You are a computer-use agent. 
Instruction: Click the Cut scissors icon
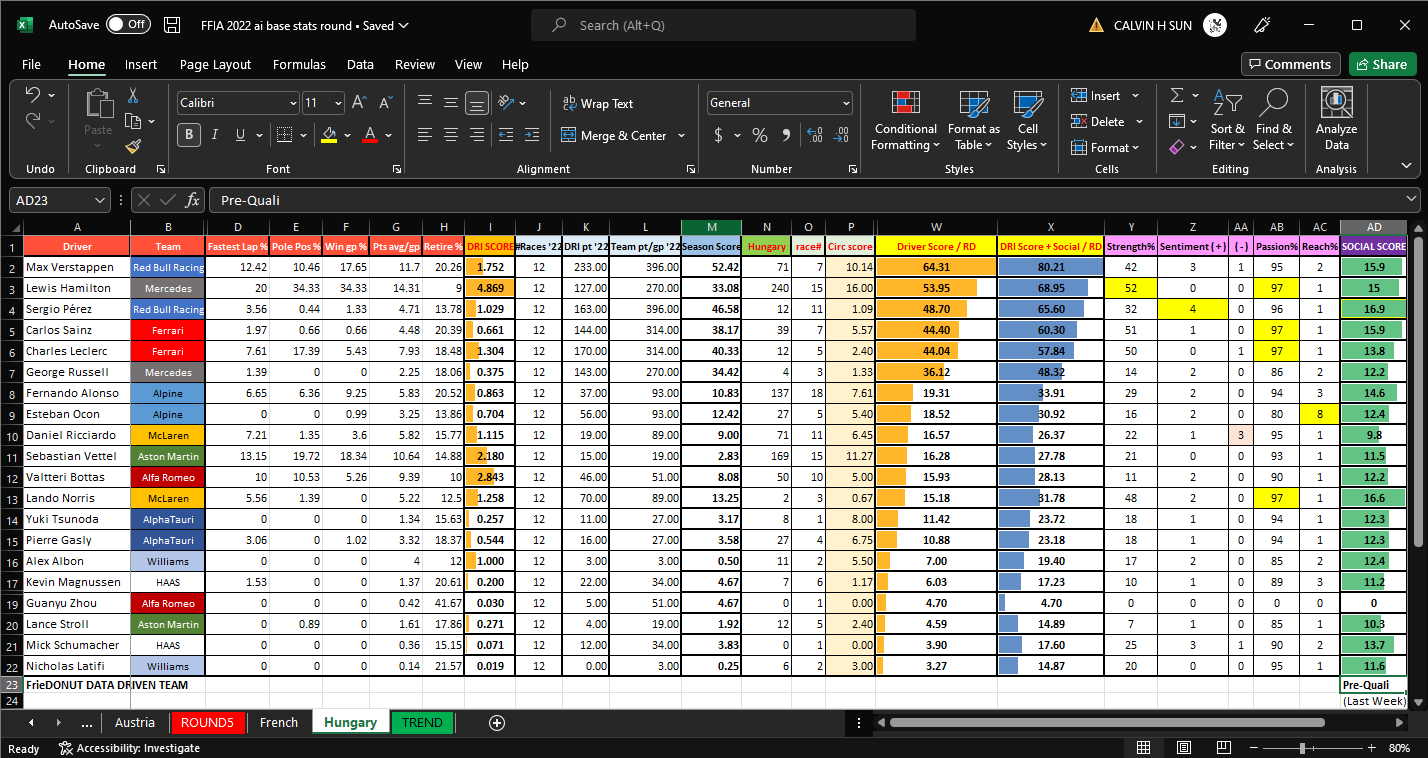pyautogui.click(x=132, y=96)
